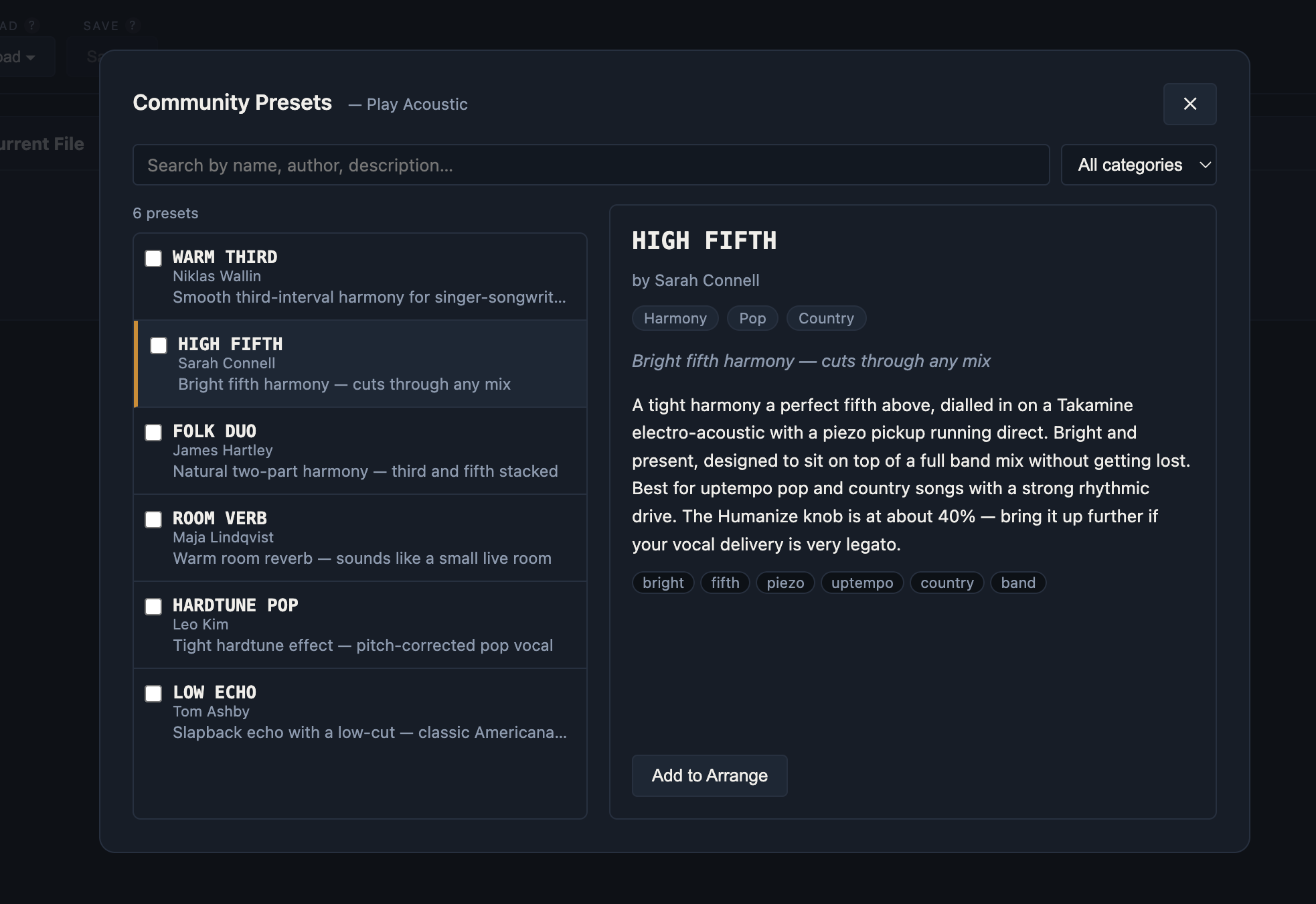Tick the WARM THIRD preset checkbox
Screen dimensions: 1316x904
click(x=153, y=258)
